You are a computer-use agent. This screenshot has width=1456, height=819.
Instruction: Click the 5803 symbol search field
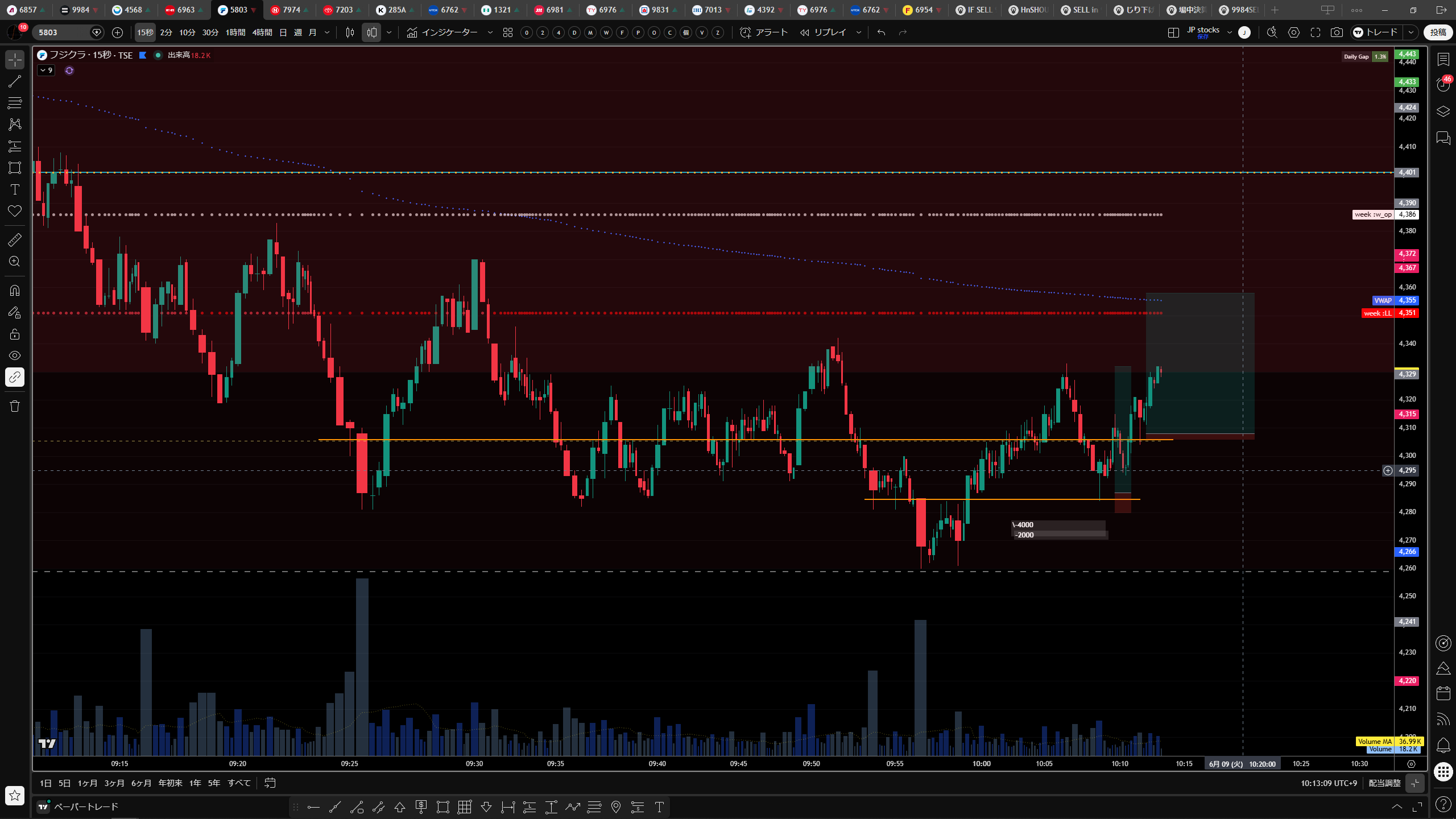[x=63, y=32]
